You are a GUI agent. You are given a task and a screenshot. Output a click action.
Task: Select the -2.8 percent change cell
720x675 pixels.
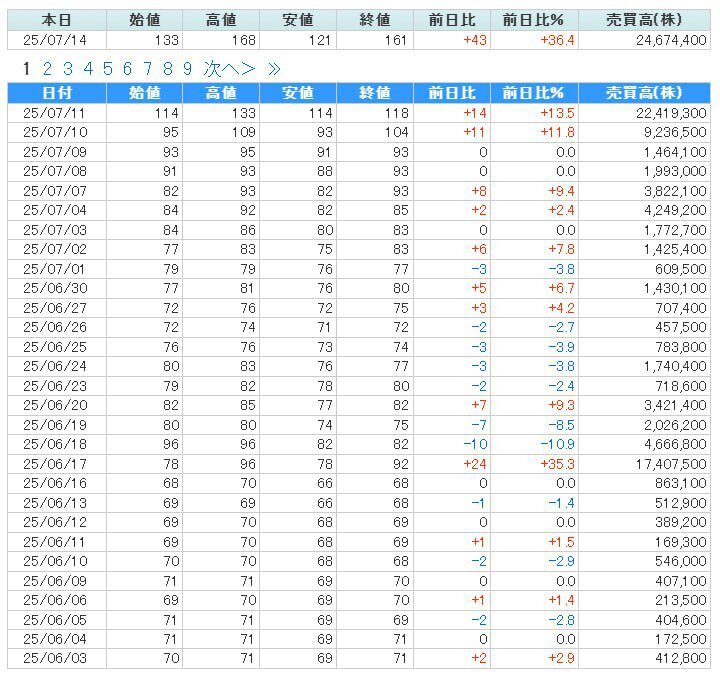pyautogui.click(x=562, y=620)
